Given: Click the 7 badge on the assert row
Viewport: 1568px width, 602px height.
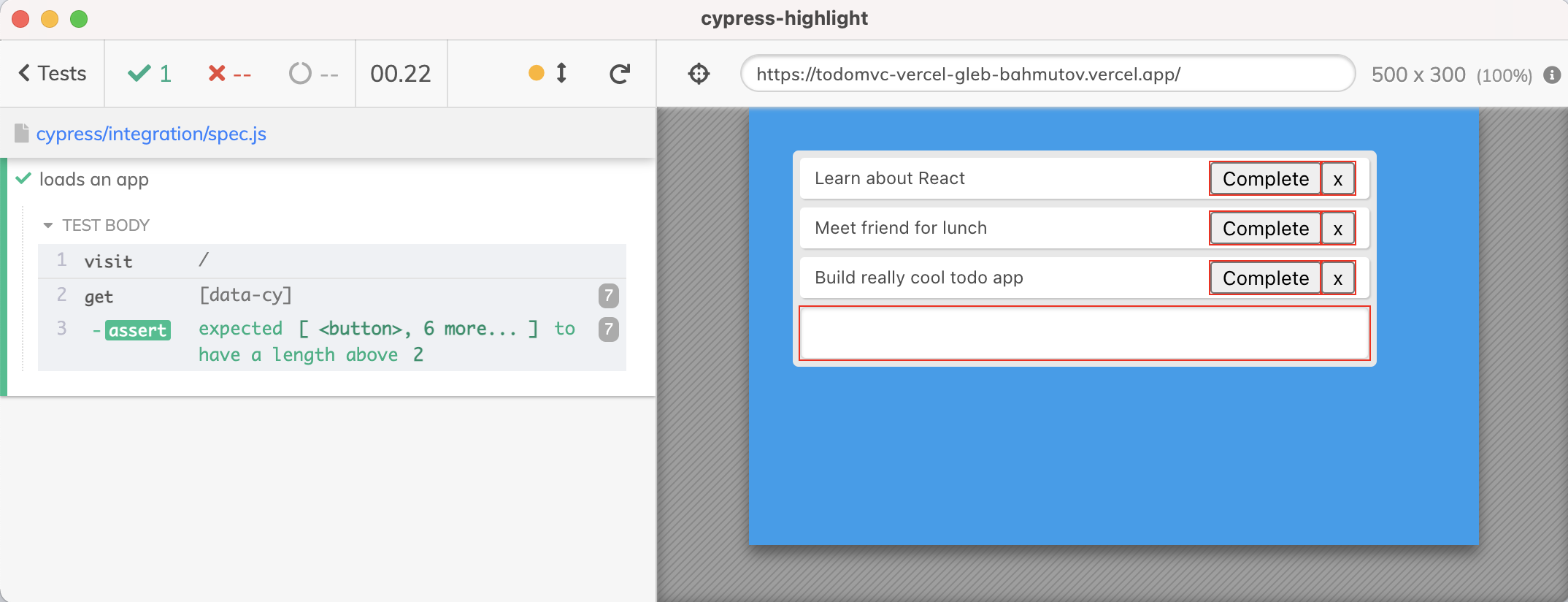Looking at the screenshot, I should coord(609,329).
